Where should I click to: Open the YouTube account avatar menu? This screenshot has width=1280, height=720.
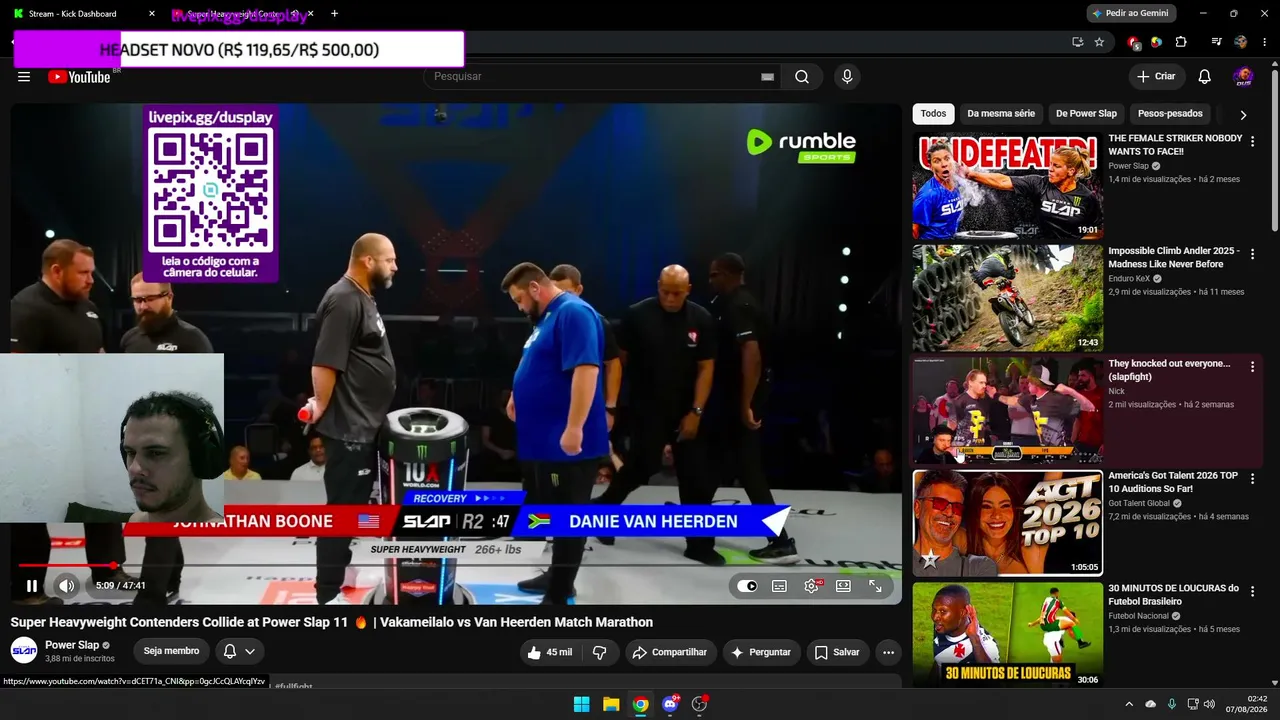point(1243,77)
